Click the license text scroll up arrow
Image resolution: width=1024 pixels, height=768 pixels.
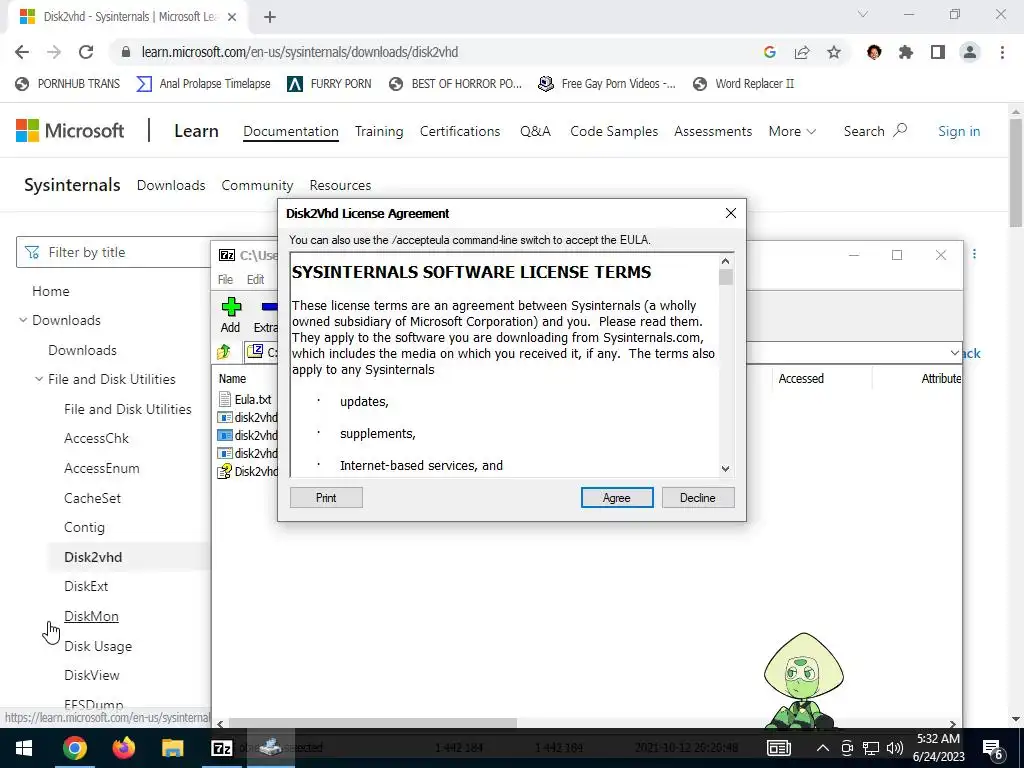pyautogui.click(x=726, y=261)
